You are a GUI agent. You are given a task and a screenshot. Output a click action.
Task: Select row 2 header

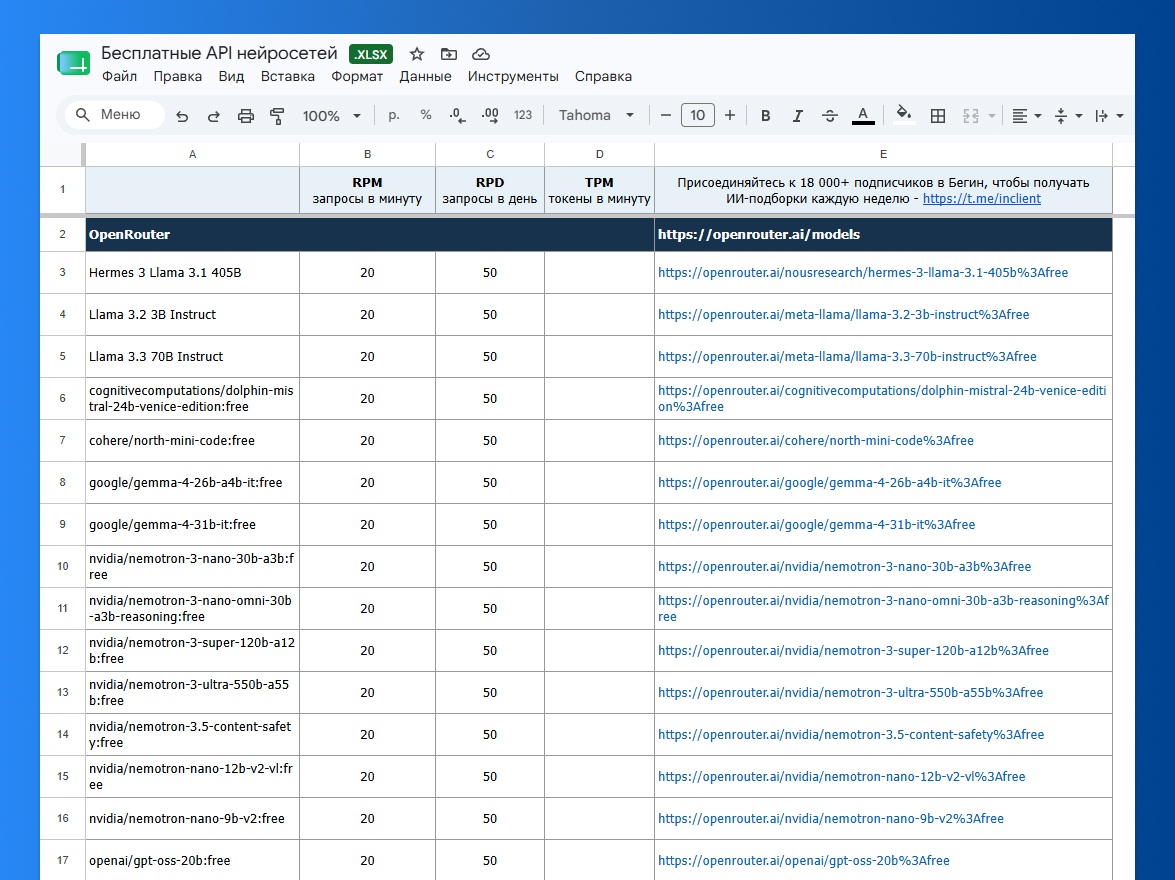tap(62, 235)
